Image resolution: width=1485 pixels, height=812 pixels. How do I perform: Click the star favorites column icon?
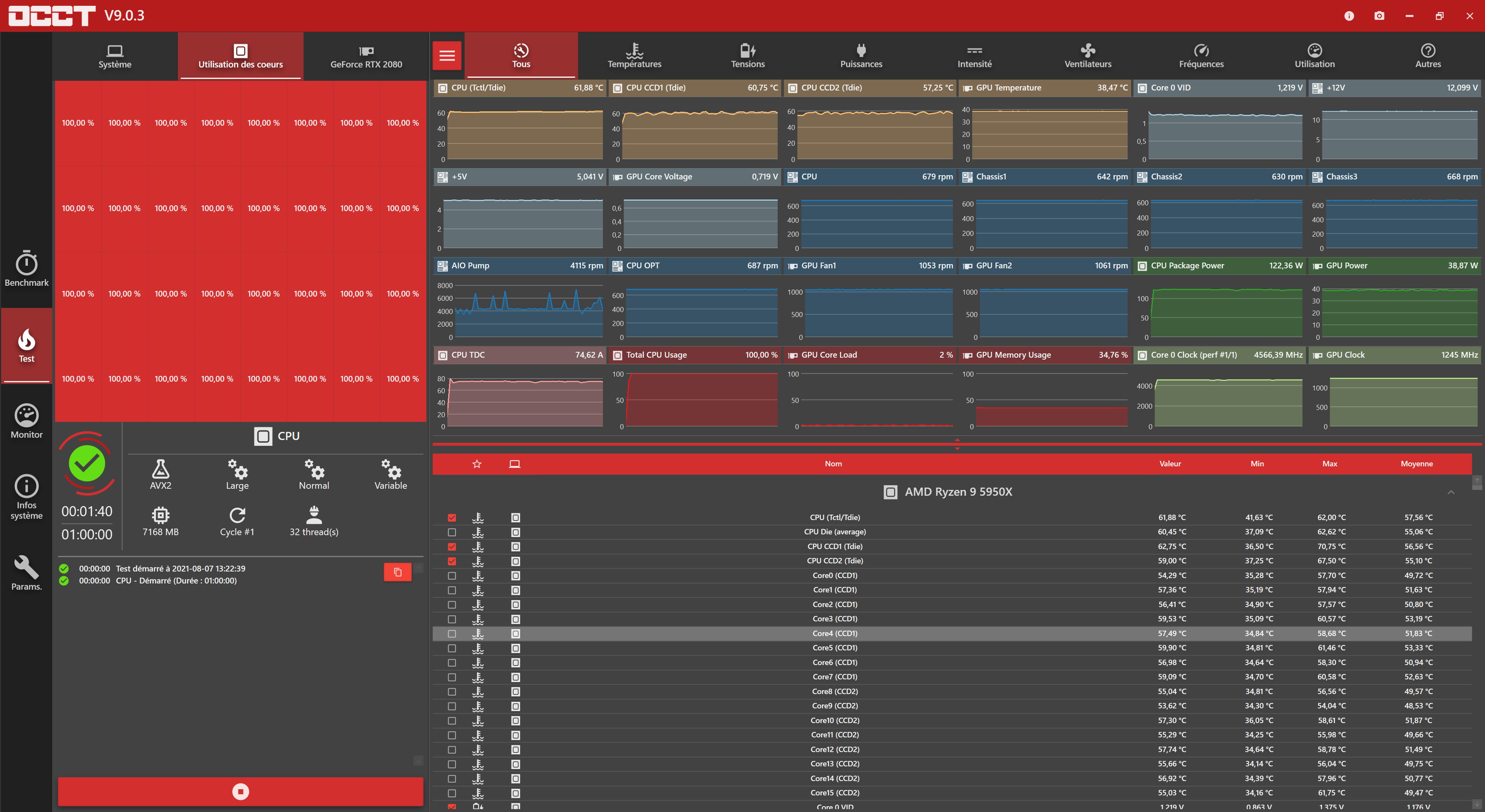[x=477, y=464]
